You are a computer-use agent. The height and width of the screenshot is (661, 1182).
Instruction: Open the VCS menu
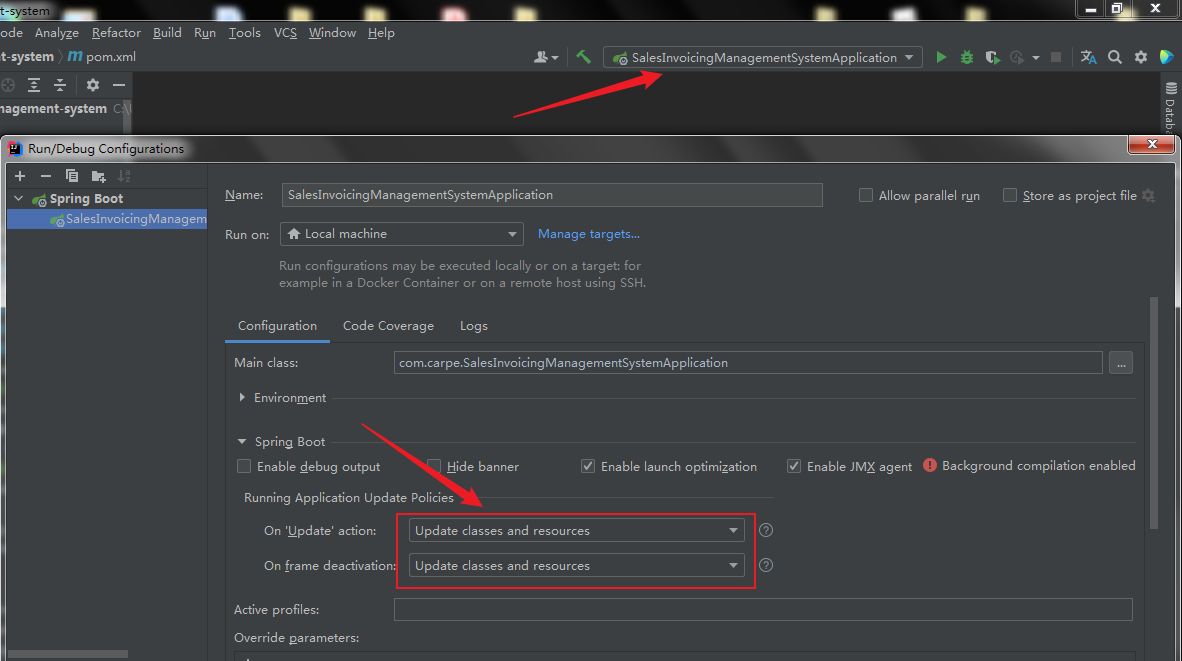coord(285,32)
